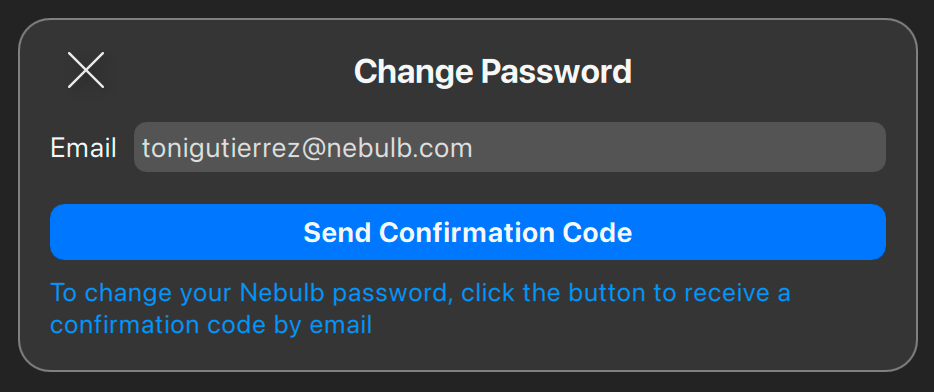
Task: Click the Nebulb password instruction text
Action: 420,309
